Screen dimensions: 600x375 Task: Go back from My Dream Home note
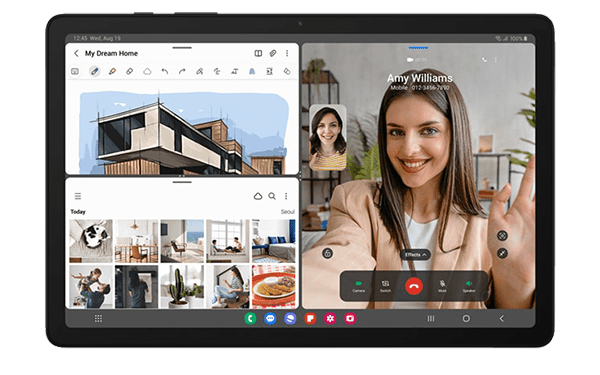76,53
